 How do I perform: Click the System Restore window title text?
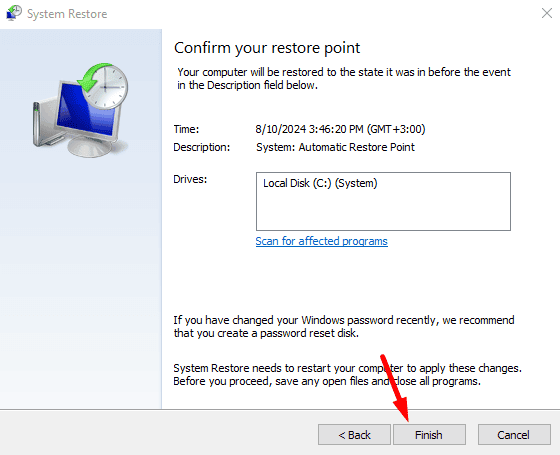coord(67,14)
